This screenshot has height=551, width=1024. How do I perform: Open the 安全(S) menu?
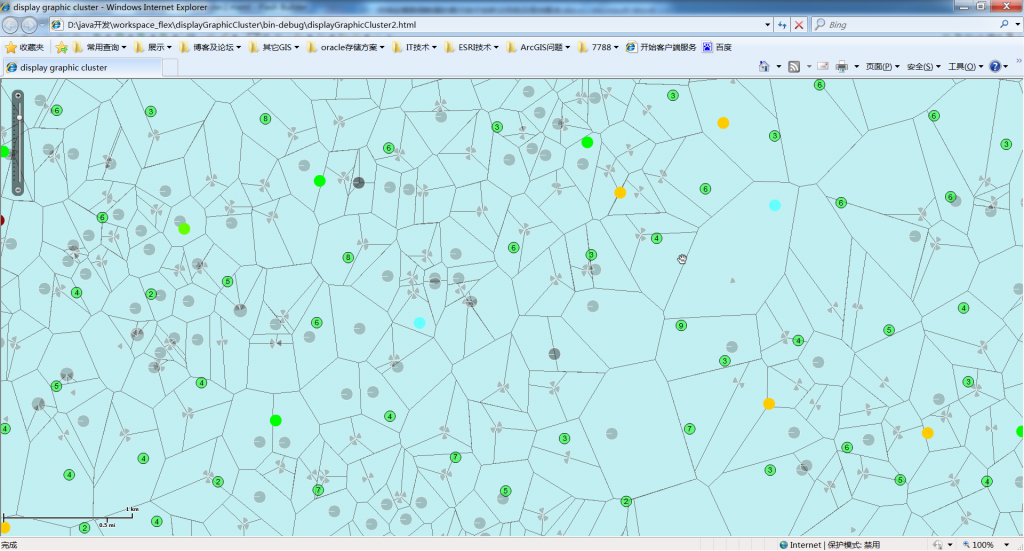pos(923,67)
